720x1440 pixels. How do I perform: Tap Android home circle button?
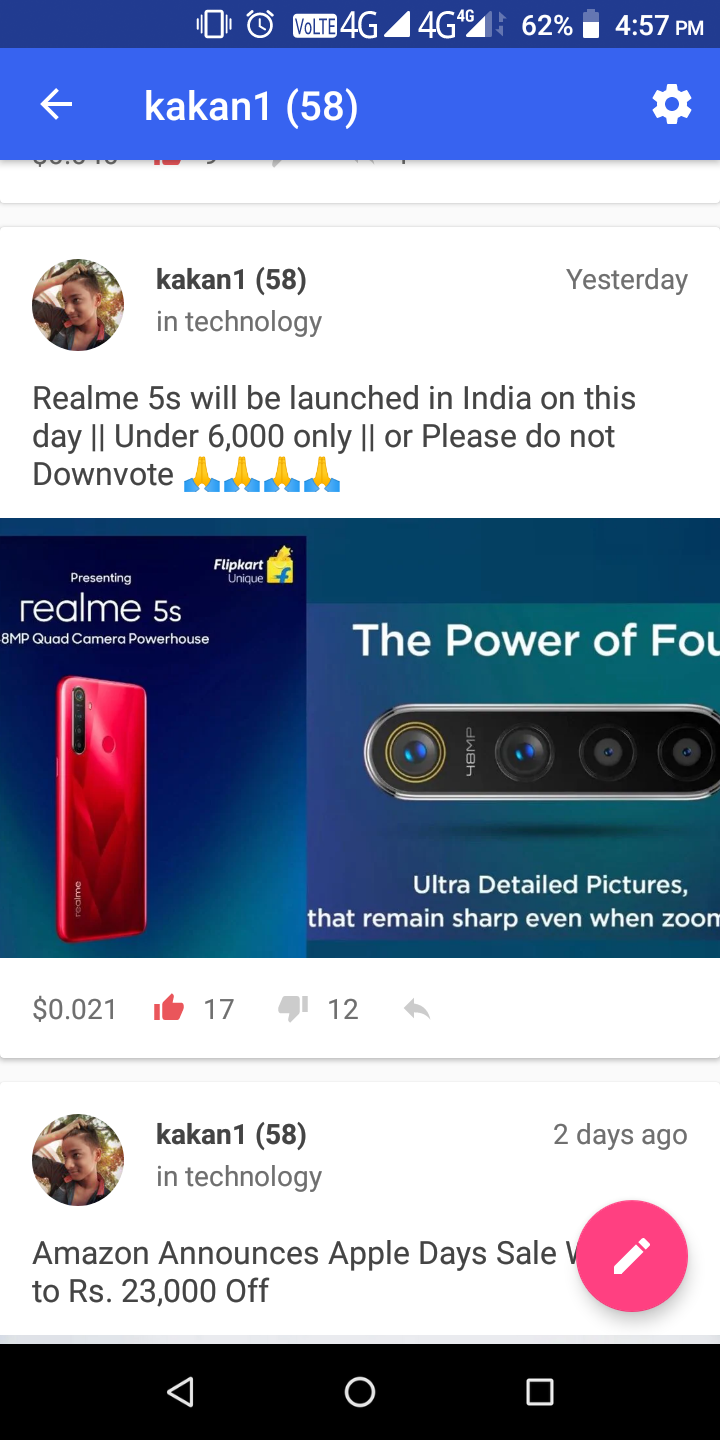360,1391
